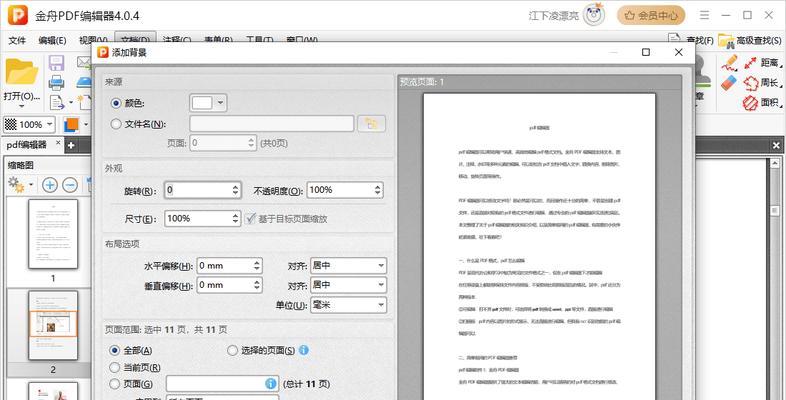The width and height of the screenshot is (786, 400).
Task: Click the 会员中心 member center button
Action: (651, 16)
